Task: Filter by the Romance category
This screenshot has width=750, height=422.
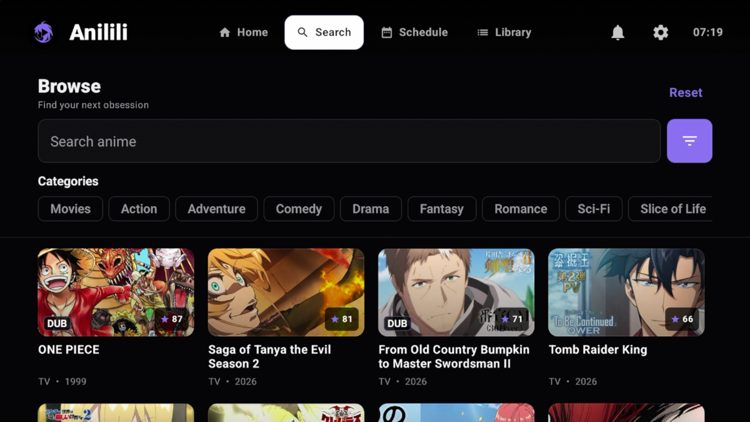Action: (520, 209)
